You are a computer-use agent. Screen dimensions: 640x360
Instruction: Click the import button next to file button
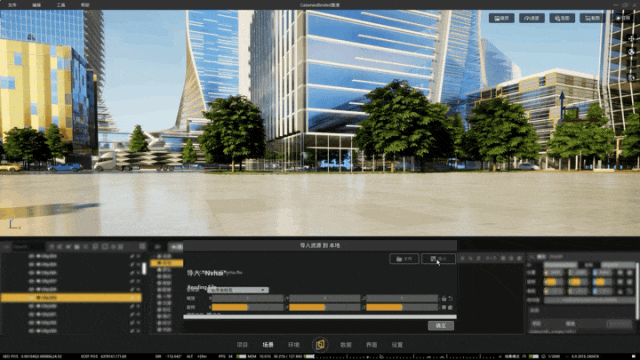pyautogui.click(x=438, y=259)
